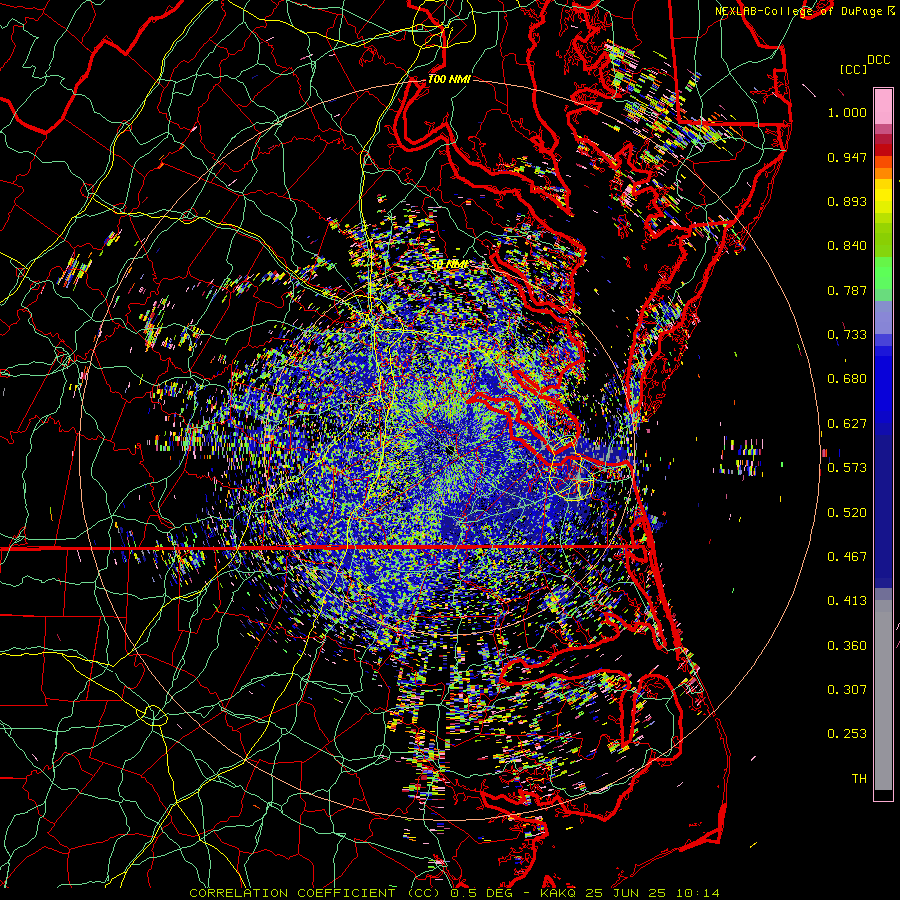Click the CORRELATION COEFFICIENT title text

[292, 893]
